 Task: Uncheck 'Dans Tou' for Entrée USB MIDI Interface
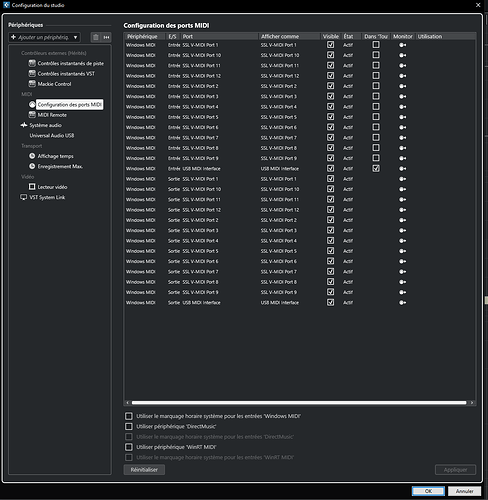pyautogui.click(x=376, y=168)
